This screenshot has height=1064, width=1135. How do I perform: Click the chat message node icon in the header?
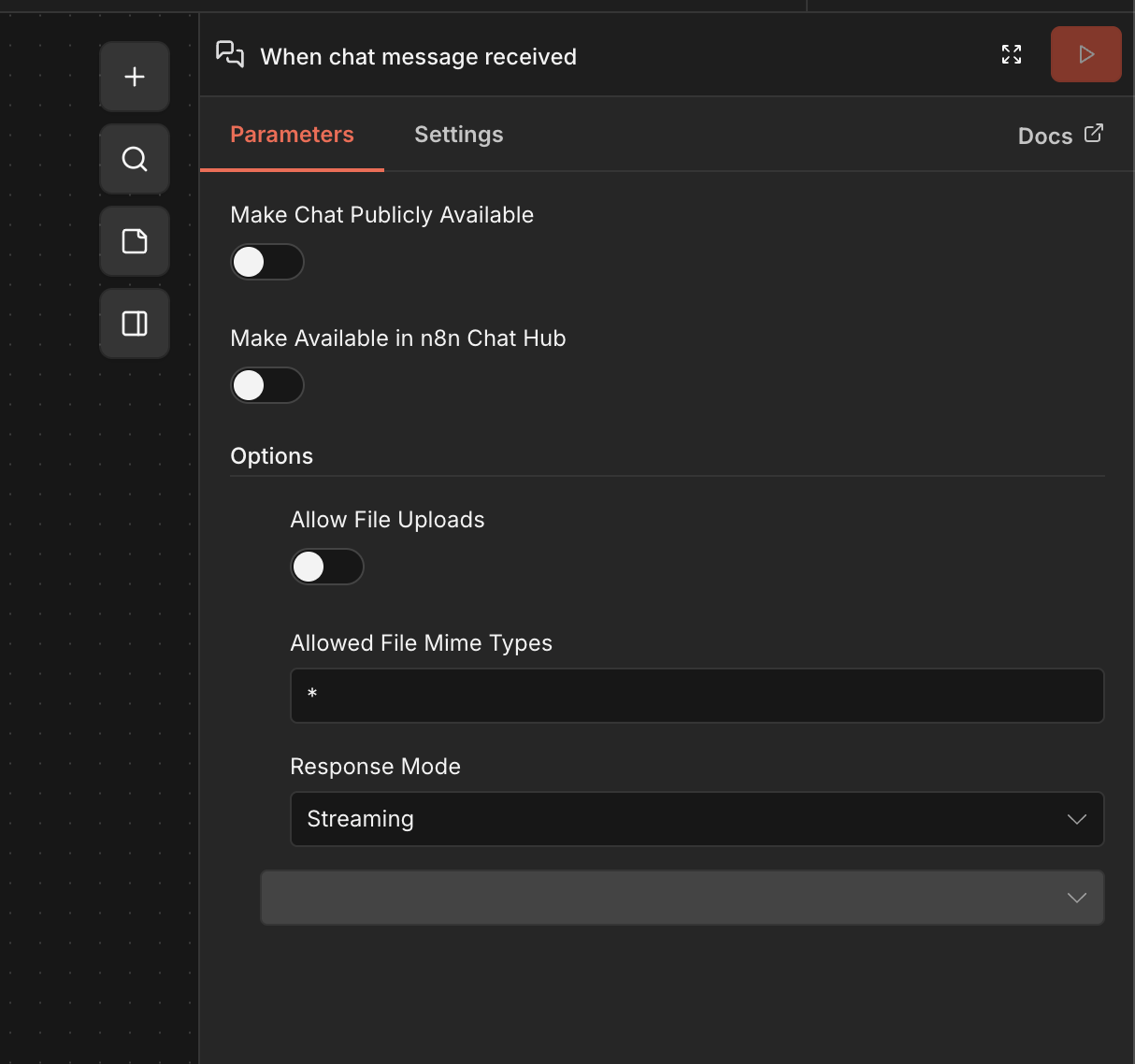coord(230,55)
